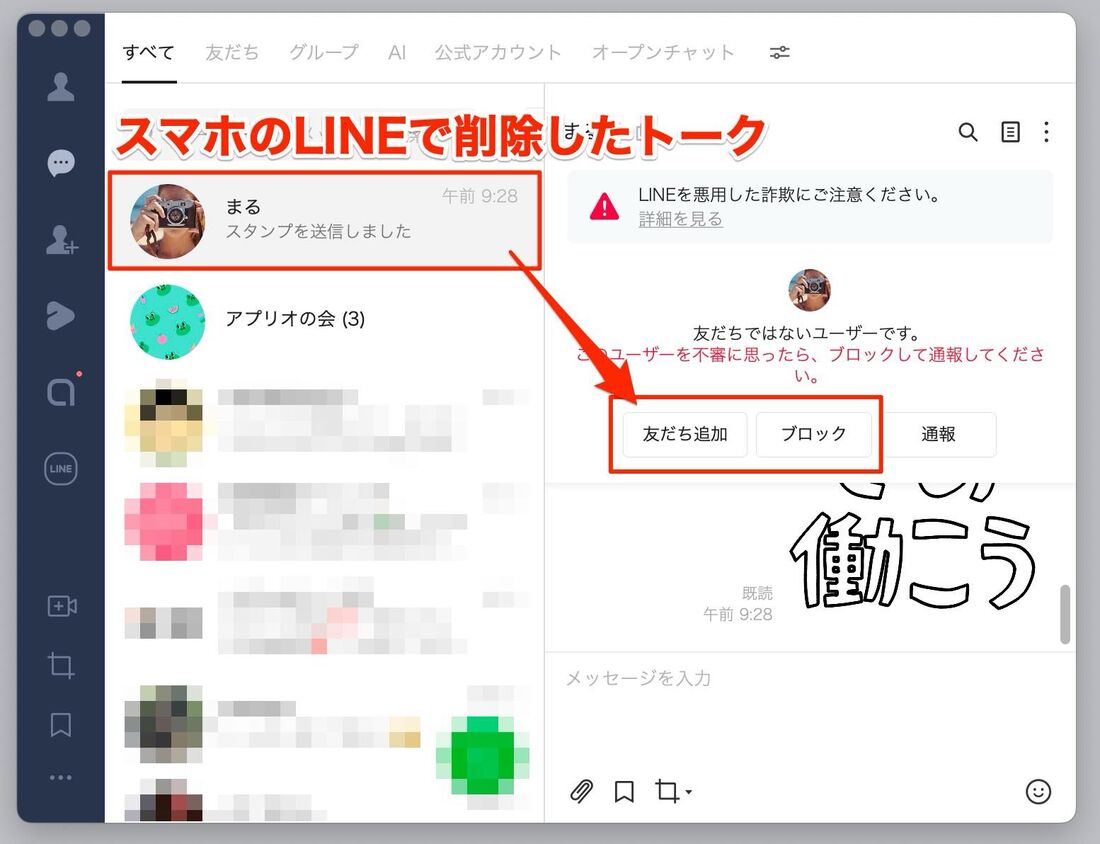Image resolution: width=1100 pixels, height=844 pixels.
Task: Select the Chats icon in sidebar
Action: tap(60, 162)
